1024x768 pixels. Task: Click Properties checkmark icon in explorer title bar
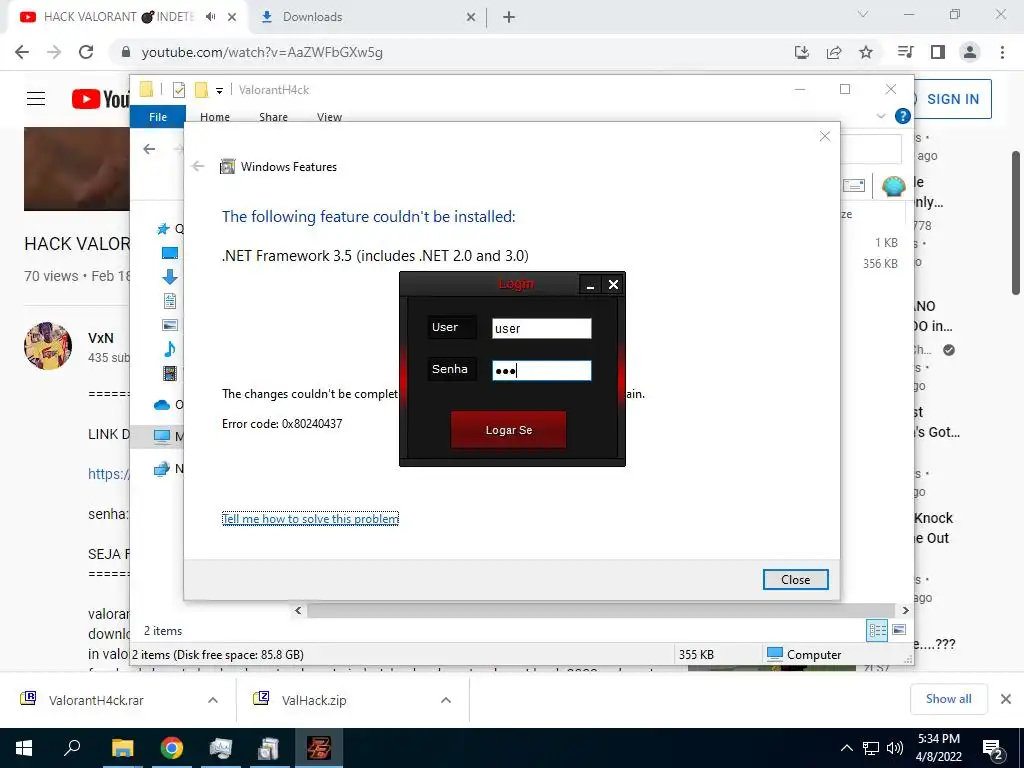tap(178, 89)
